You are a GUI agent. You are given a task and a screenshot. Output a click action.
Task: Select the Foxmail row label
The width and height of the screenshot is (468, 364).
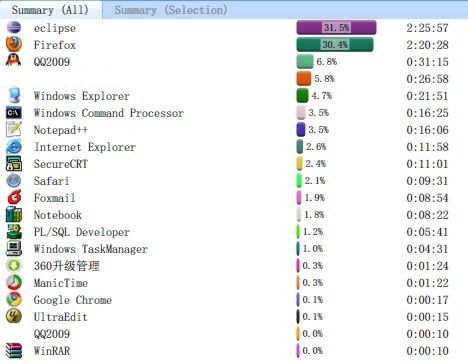54,198
